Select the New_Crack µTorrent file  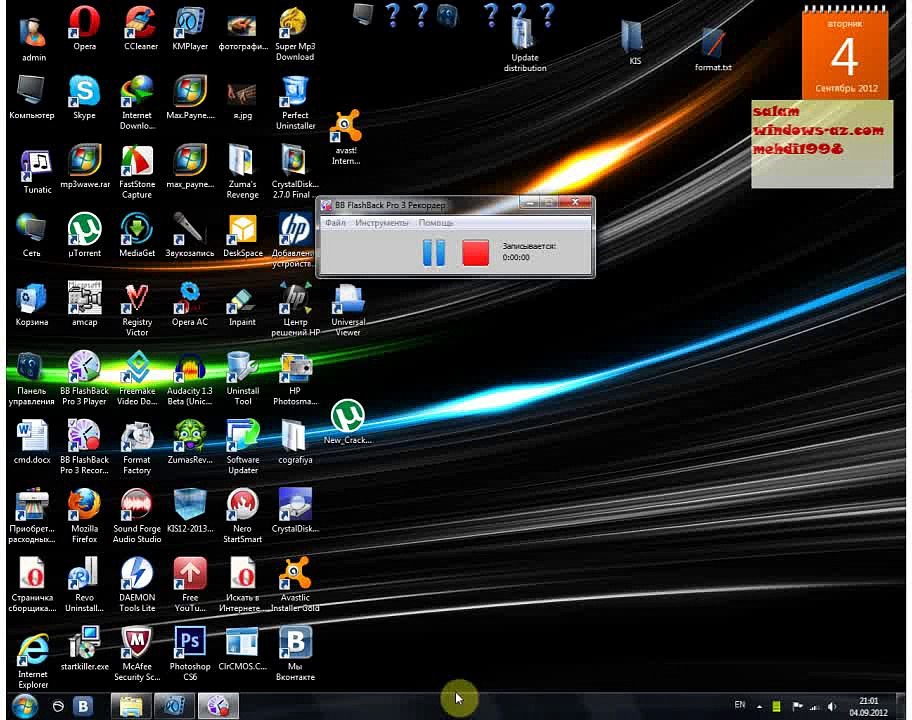348,422
